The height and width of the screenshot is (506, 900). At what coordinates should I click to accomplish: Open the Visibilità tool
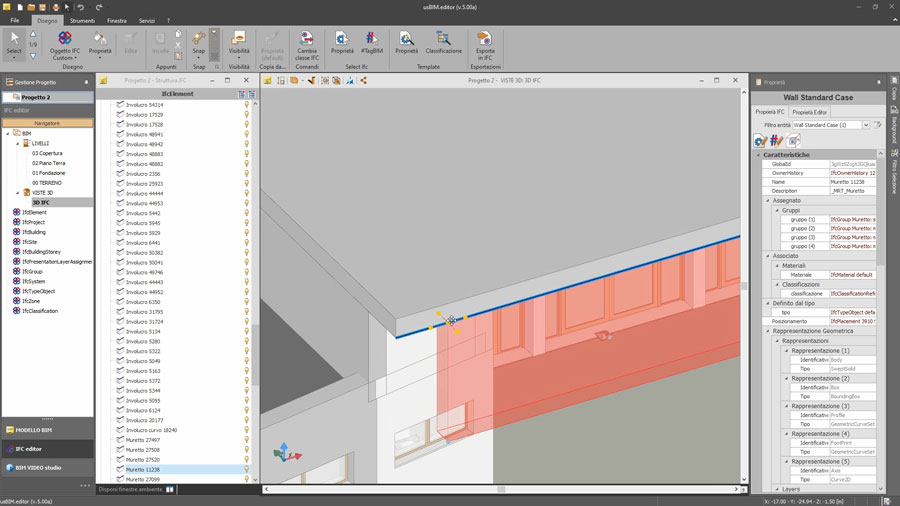tap(239, 44)
